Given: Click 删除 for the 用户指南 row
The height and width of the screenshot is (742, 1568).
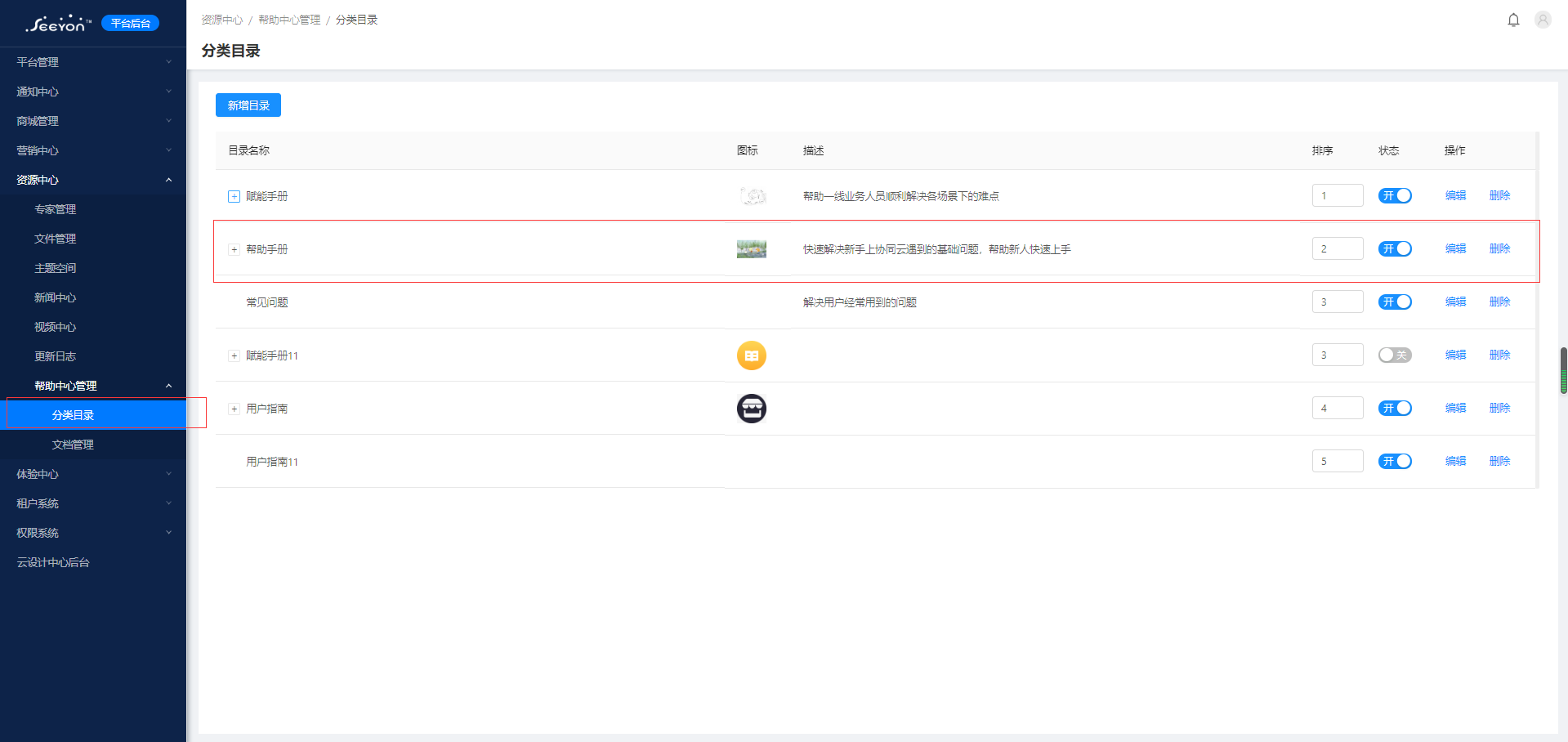Looking at the screenshot, I should pyautogui.click(x=1499, y=409).
